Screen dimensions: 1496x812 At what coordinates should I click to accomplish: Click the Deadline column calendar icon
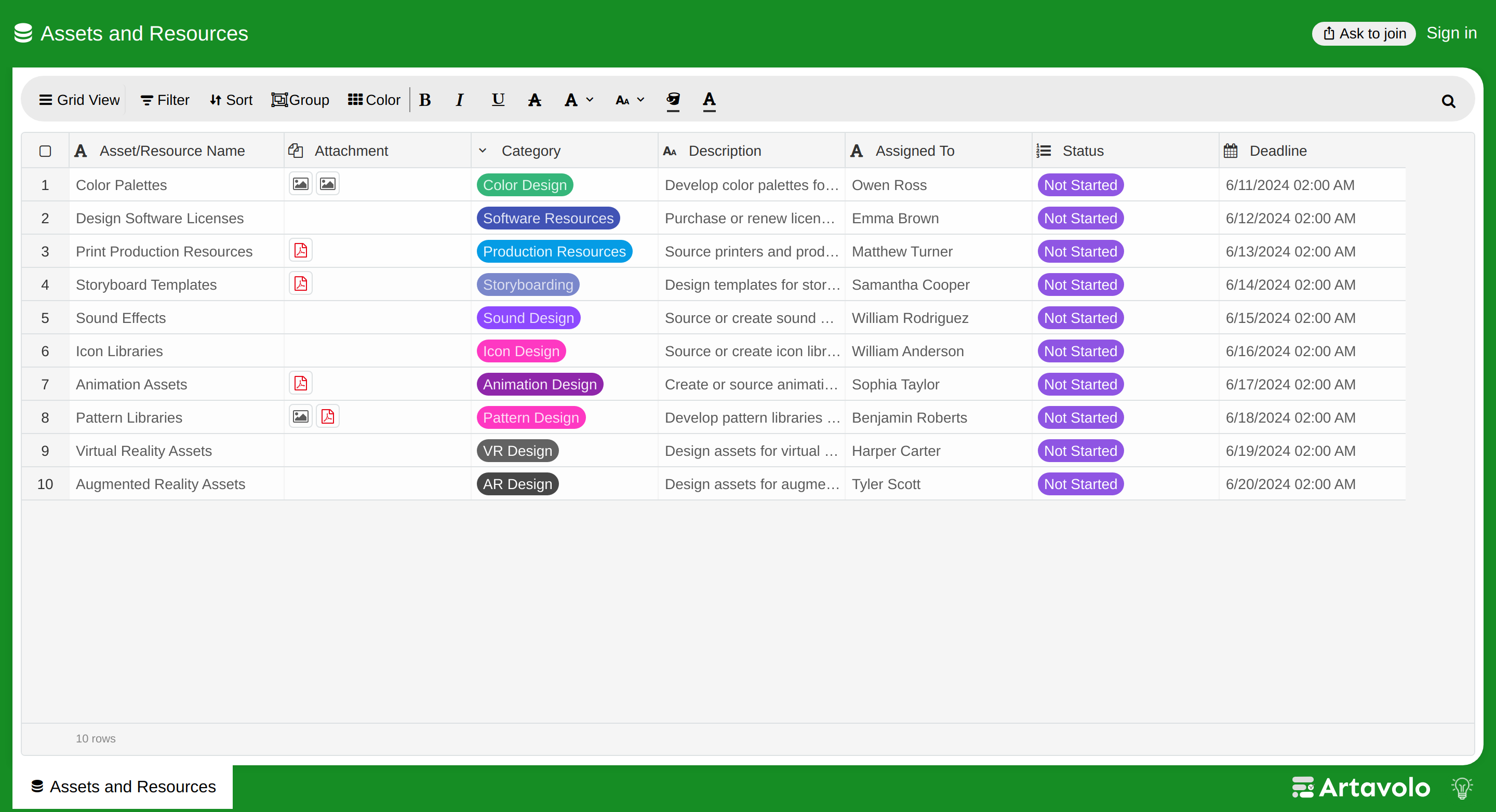coord(1231,151)
